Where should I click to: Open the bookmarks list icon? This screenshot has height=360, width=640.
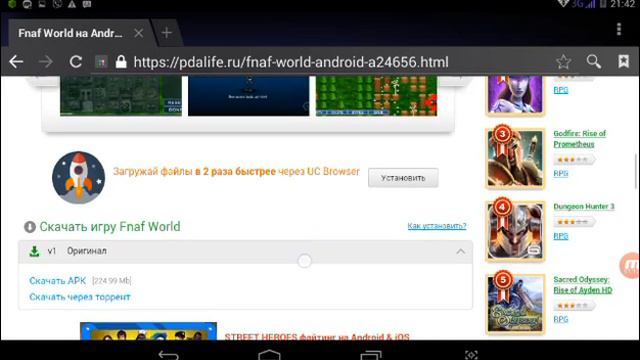623,62
